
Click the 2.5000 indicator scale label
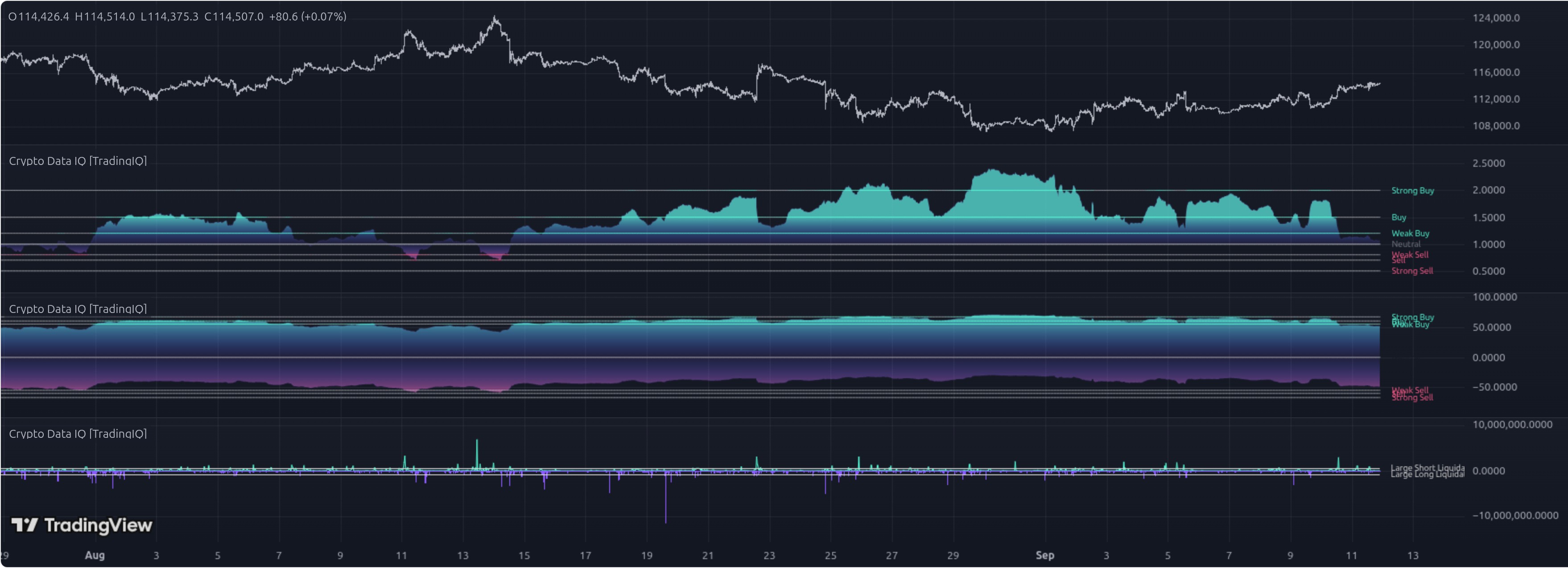[x=1488, y=163]
